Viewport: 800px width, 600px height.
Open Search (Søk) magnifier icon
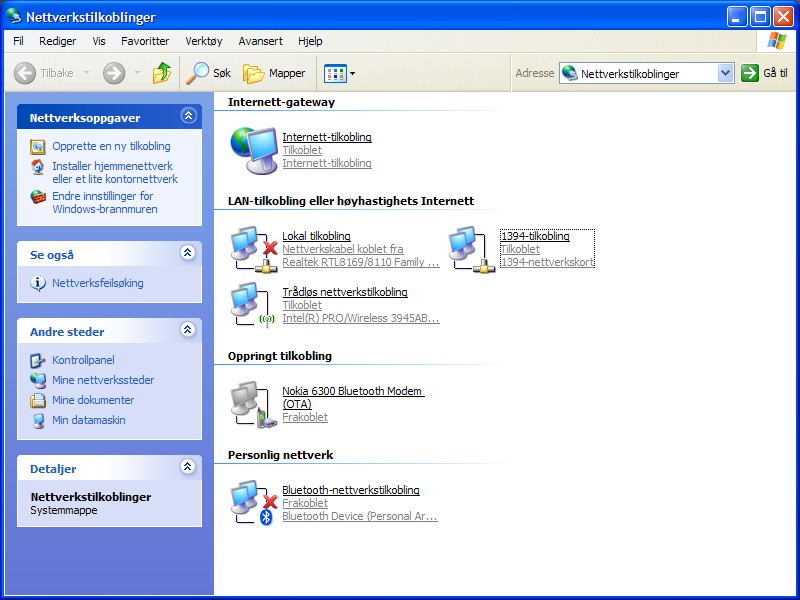click(x=197, y=73)
